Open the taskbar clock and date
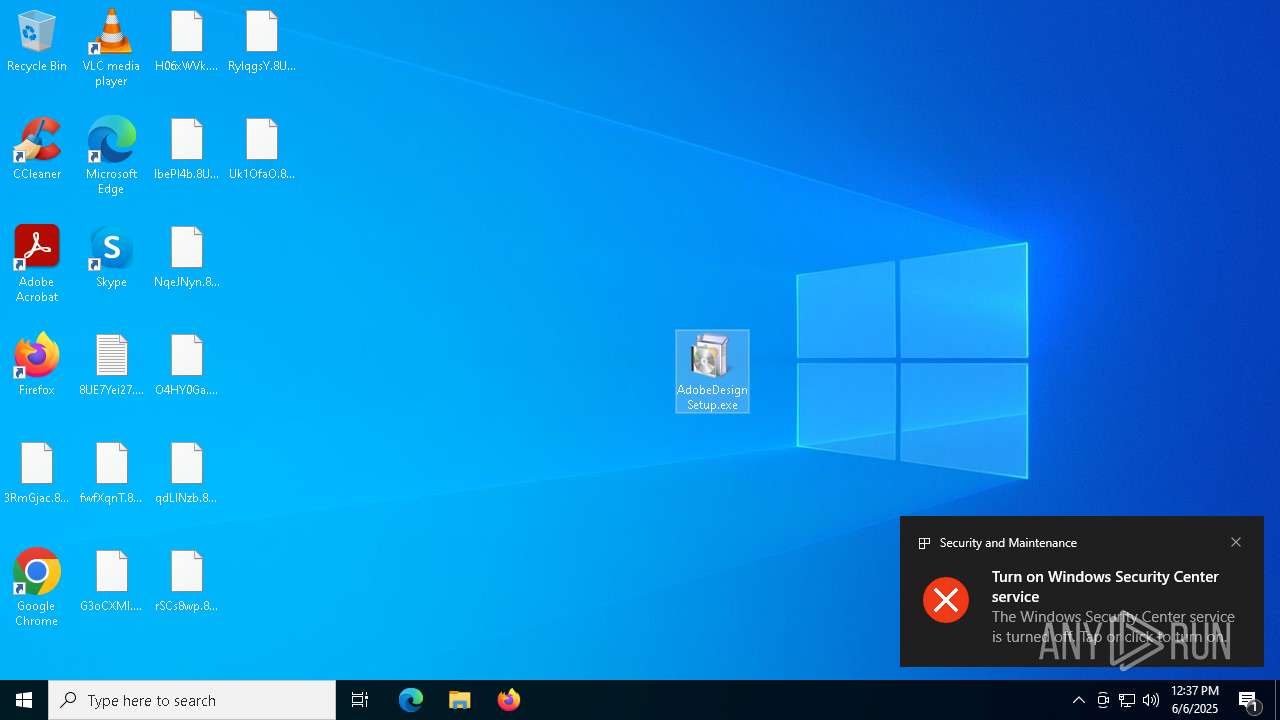This screenshot has width=1280, height=720. [1195, 700]
